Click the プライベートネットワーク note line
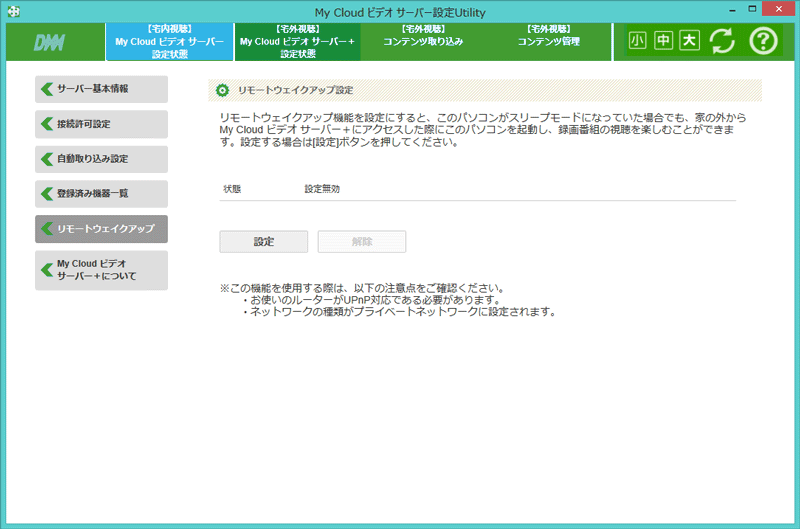Viewport: 800px width, 529px height. 399,312
